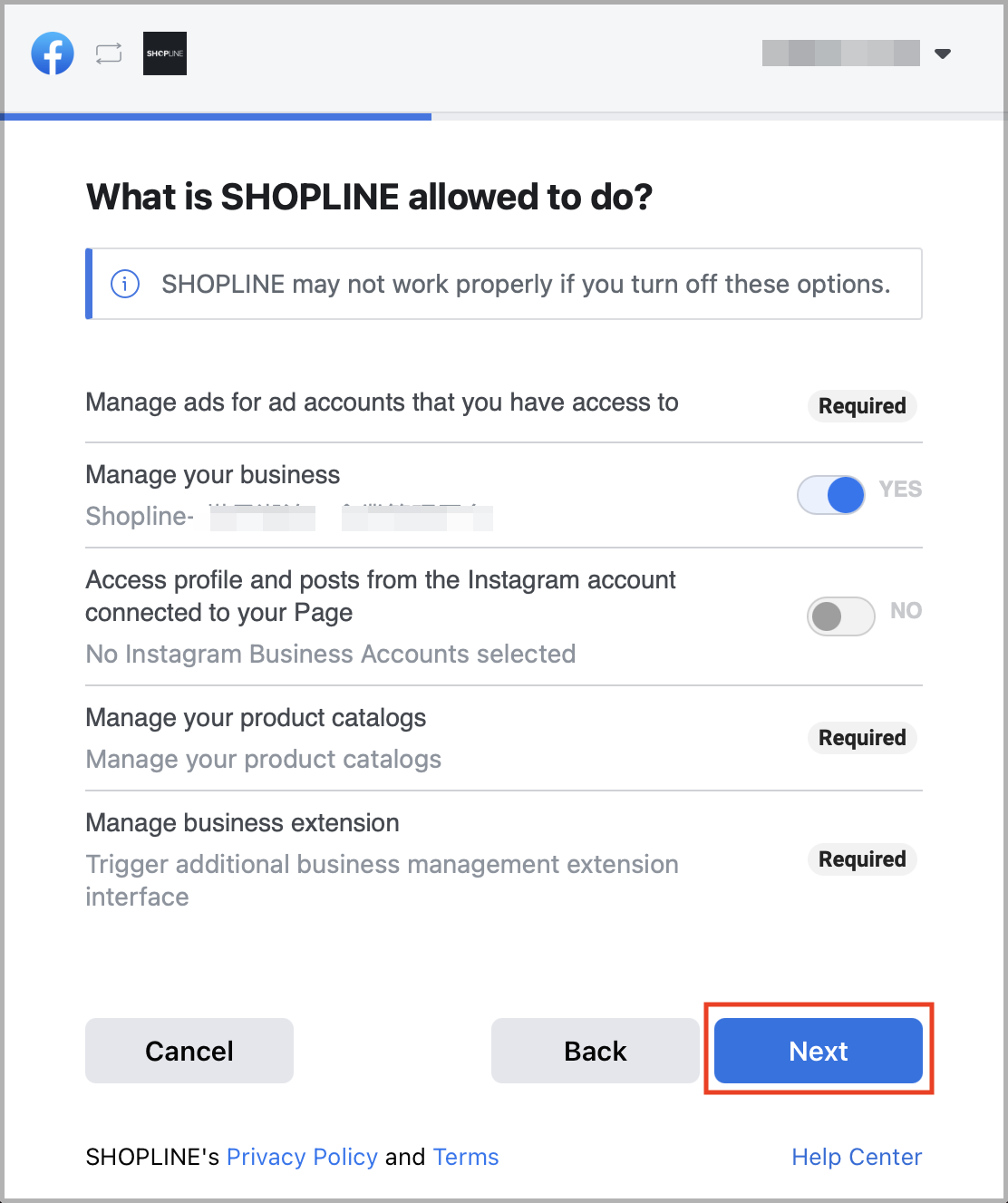
Task: Click the sync arrows icon
Action: pyautogui.click(x=109, y=53)
